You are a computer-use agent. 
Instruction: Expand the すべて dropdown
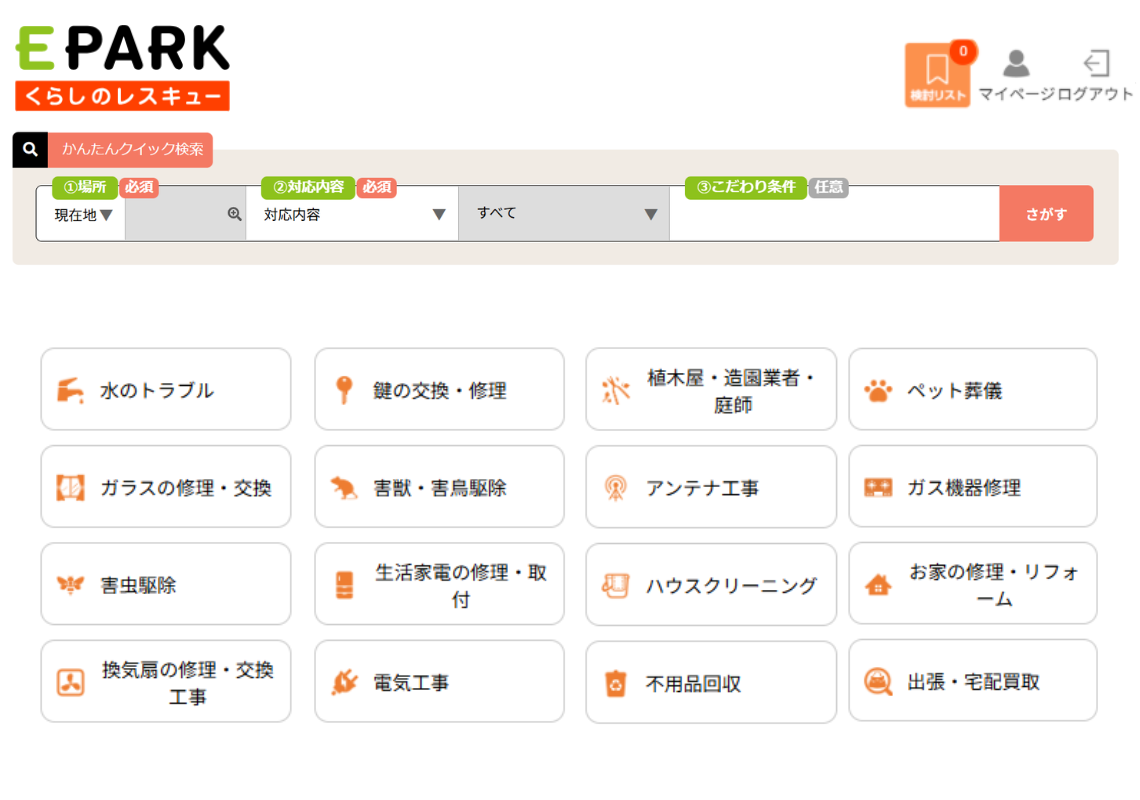(x=564, y=214)
